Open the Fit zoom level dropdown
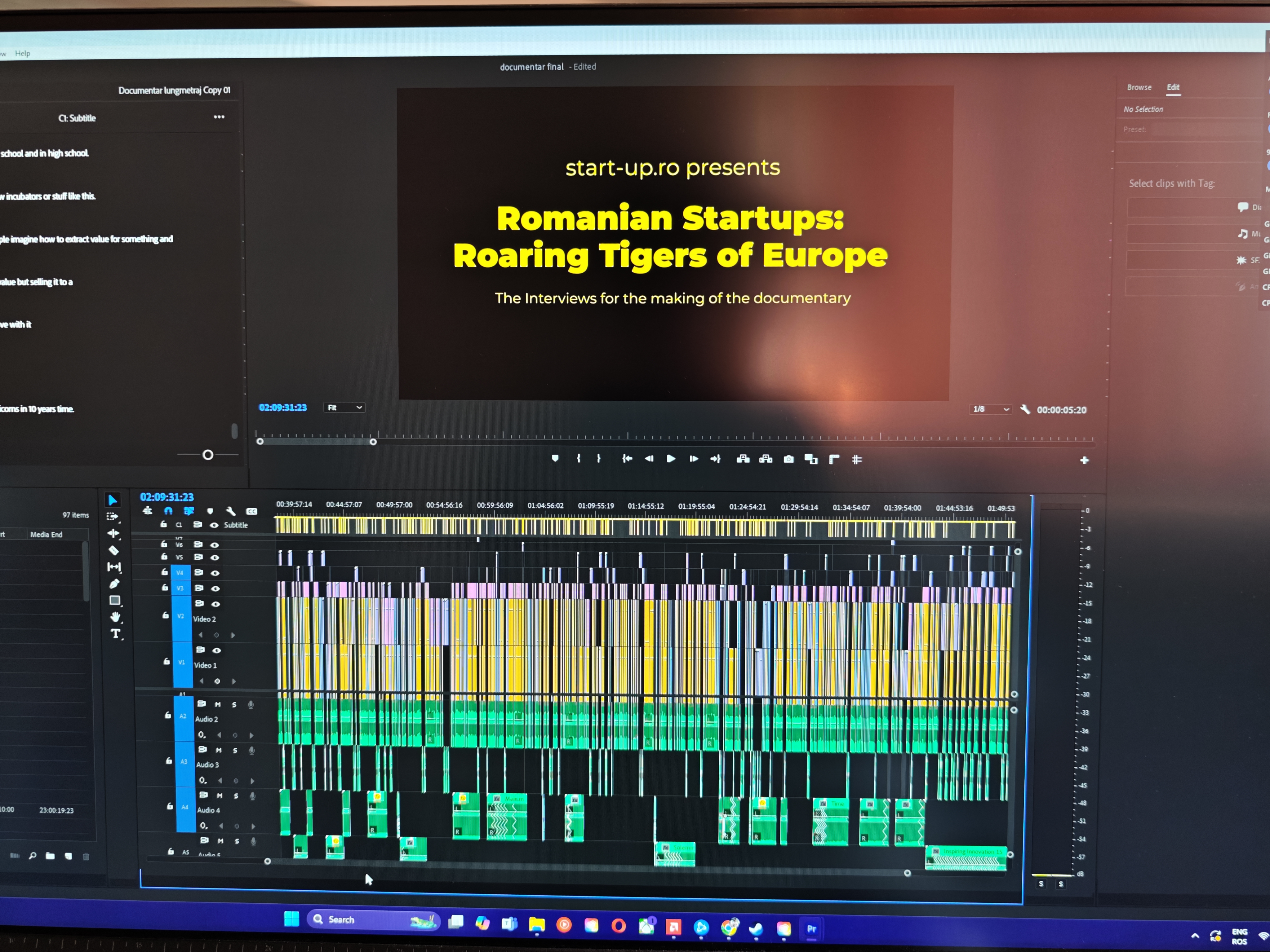This screenshot has height=952, width=1270. (344, 408)
